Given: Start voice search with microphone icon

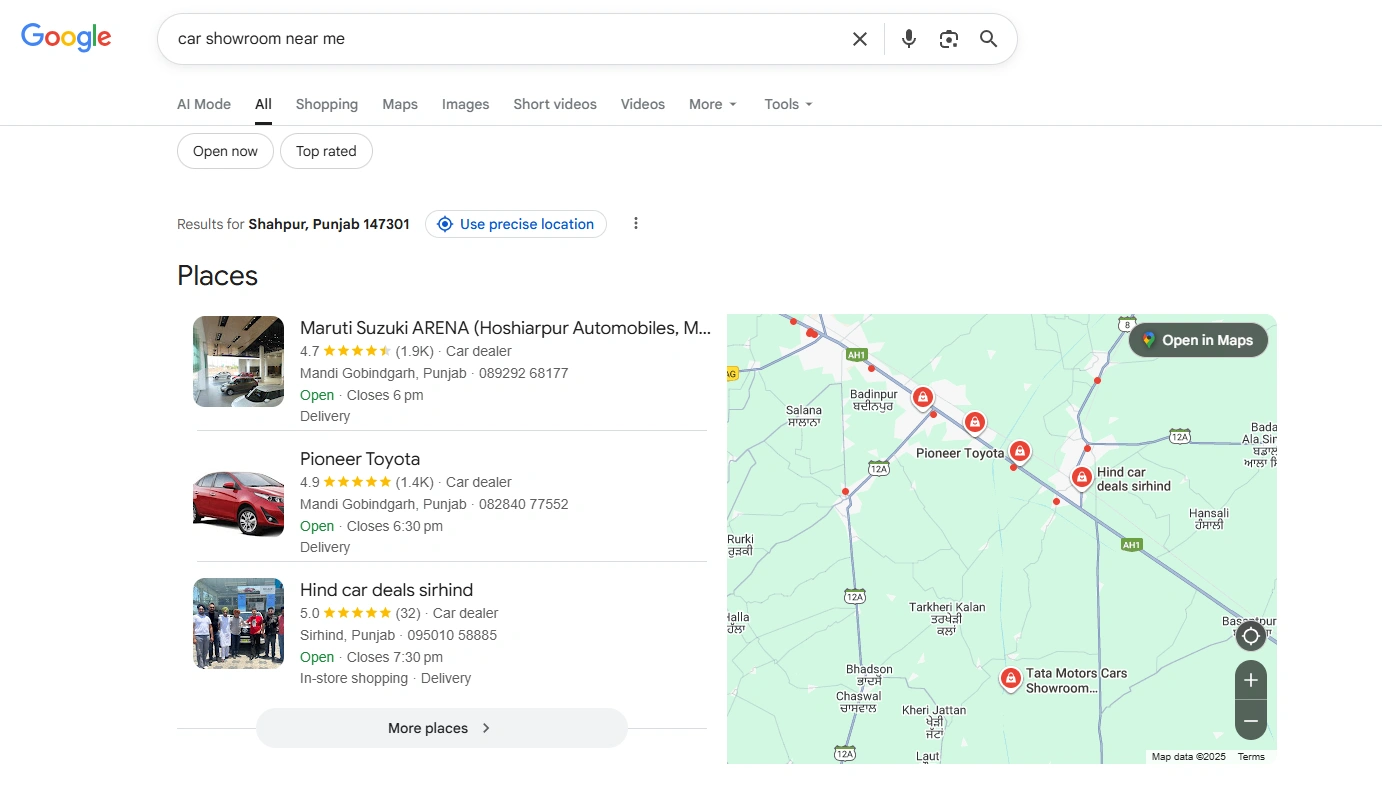Looking at the screenshot, I should [x=908, y=39].
